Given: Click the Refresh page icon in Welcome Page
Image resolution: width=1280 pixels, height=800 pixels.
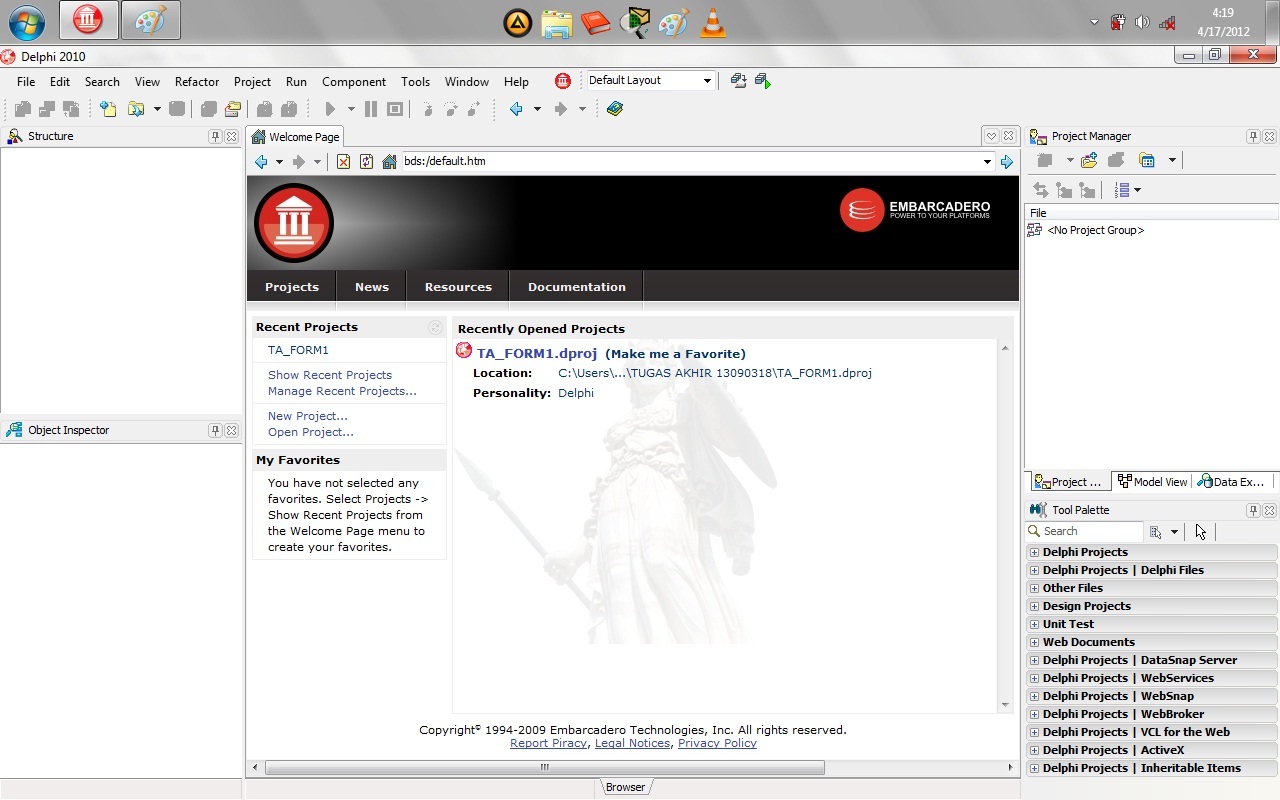Looking at the screenshot, I should pos(366,162).
